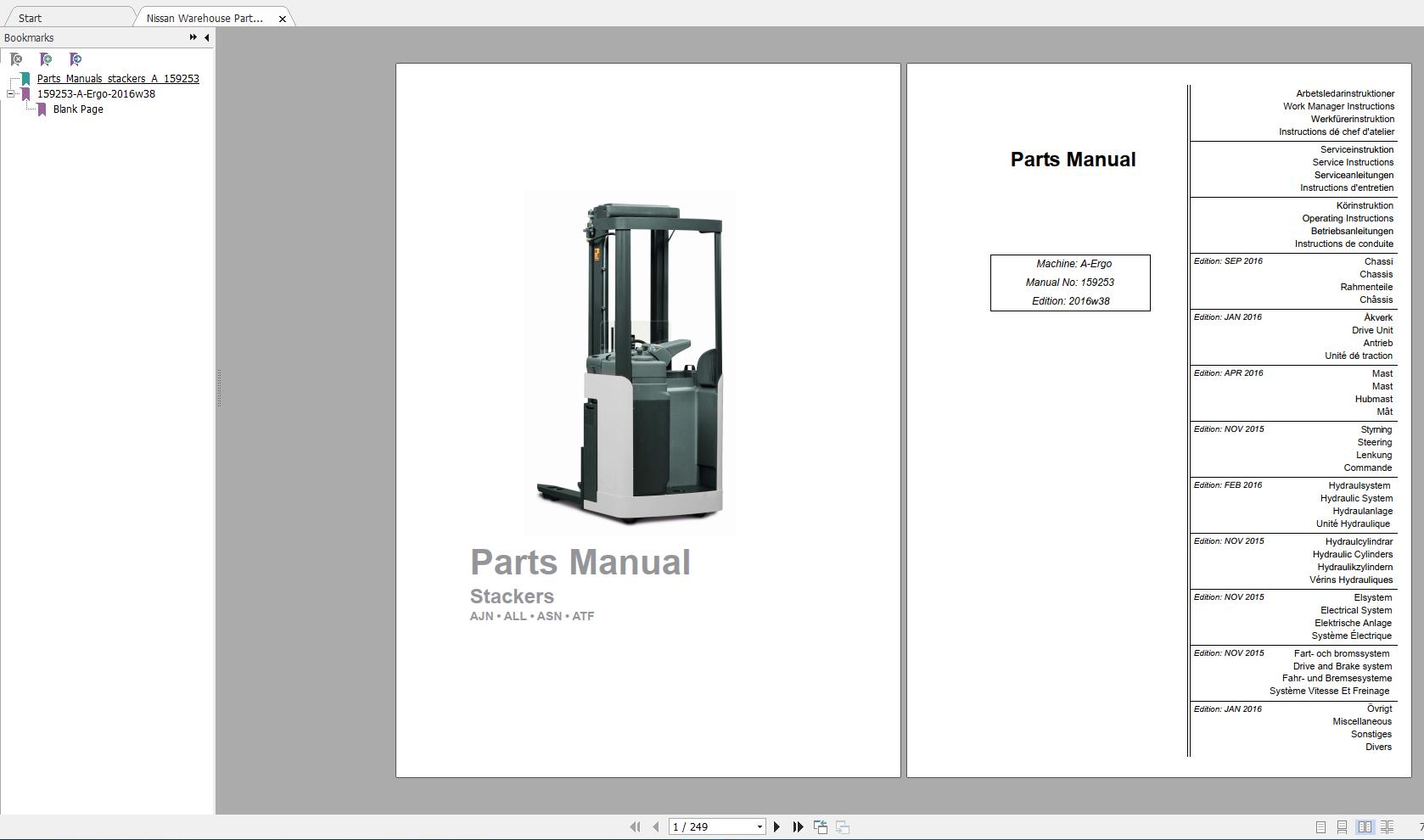The height and width of the screenshot is (840, 1424).
Task: Click the previous view navigation icon
Action: 821,826
